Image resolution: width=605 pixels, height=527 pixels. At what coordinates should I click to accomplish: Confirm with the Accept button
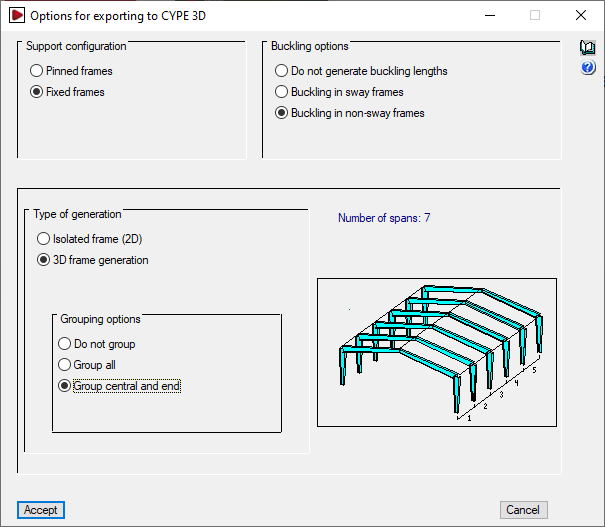(41, 510)
